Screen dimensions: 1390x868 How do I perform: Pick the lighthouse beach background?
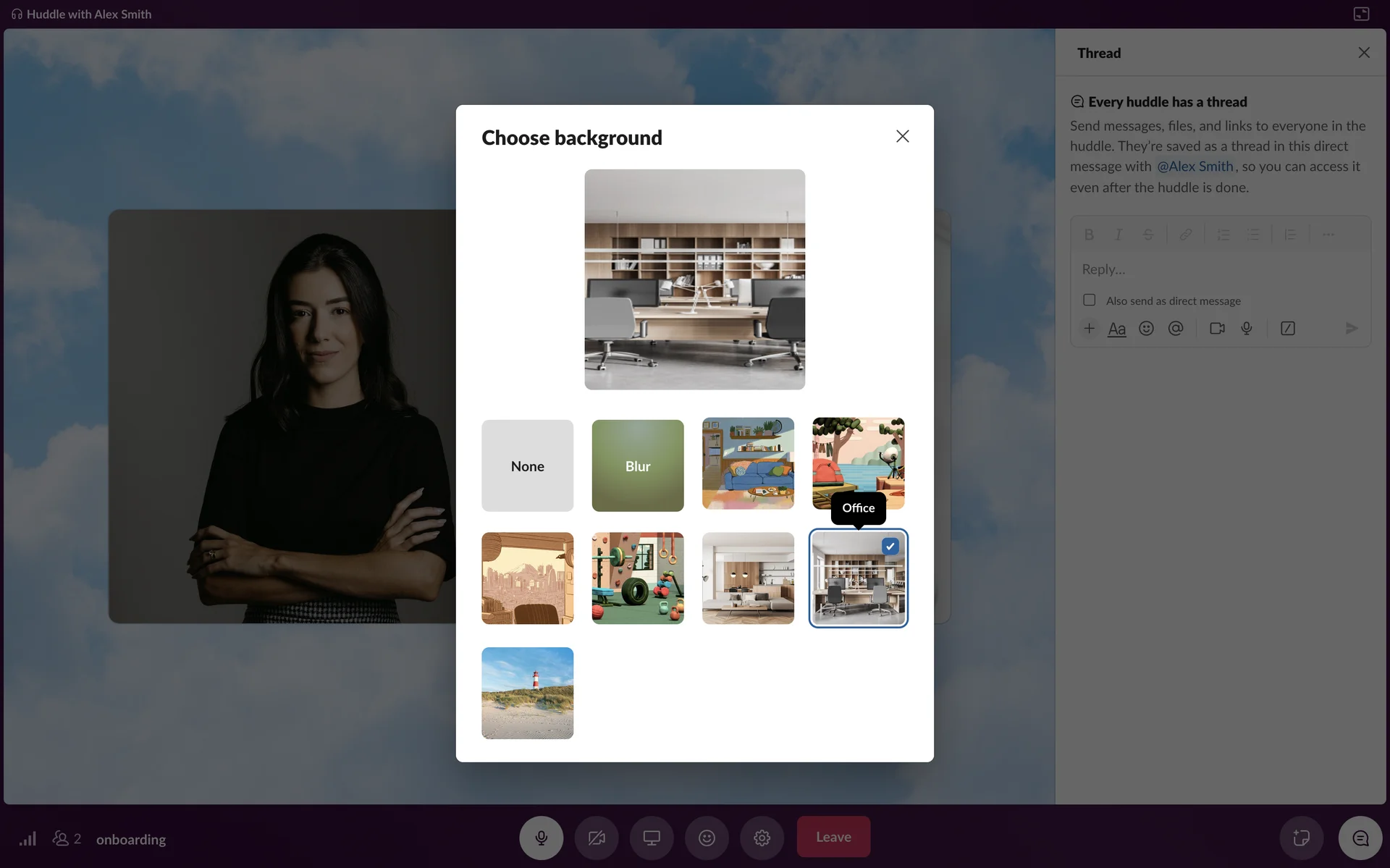tap(527, 693)
